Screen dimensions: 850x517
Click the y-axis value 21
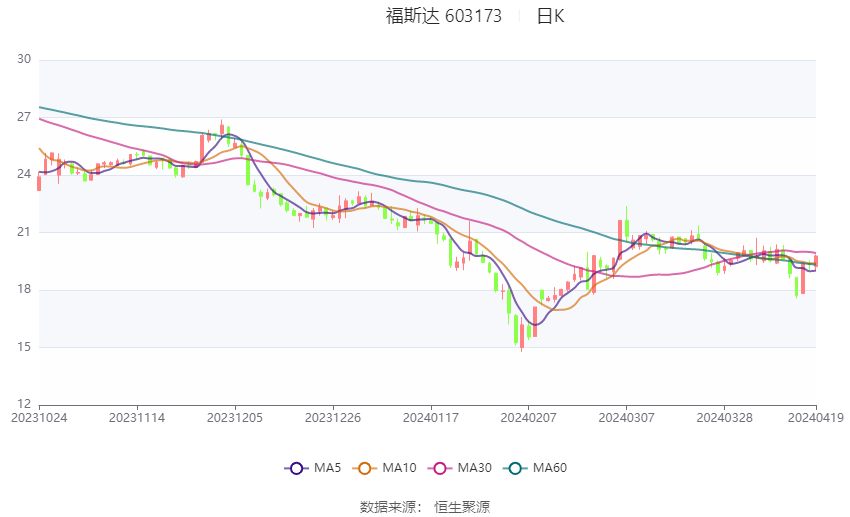pyautogui.click(x=24, y=232)
